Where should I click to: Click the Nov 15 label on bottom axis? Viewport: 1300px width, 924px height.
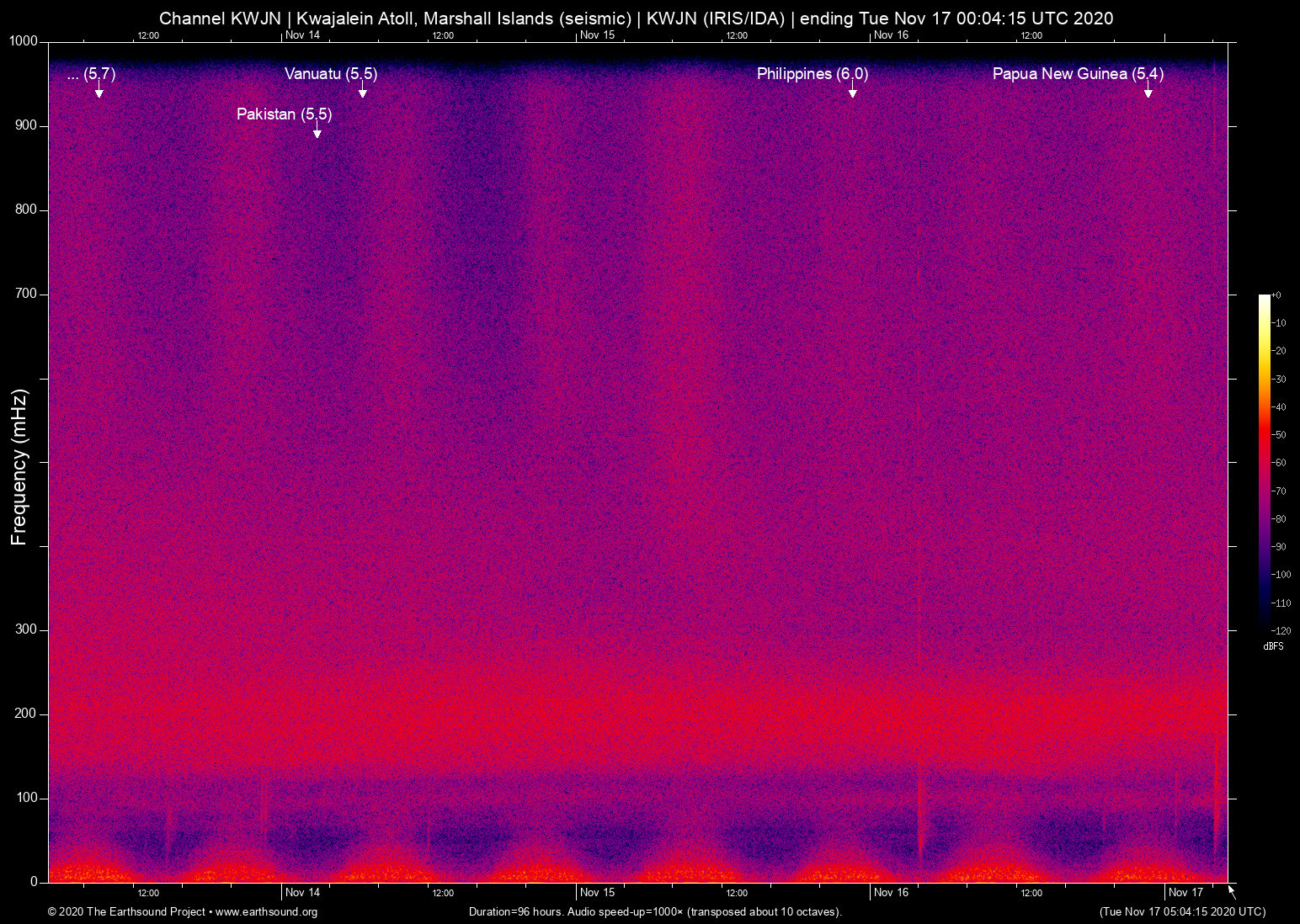(x=597, y=892)
